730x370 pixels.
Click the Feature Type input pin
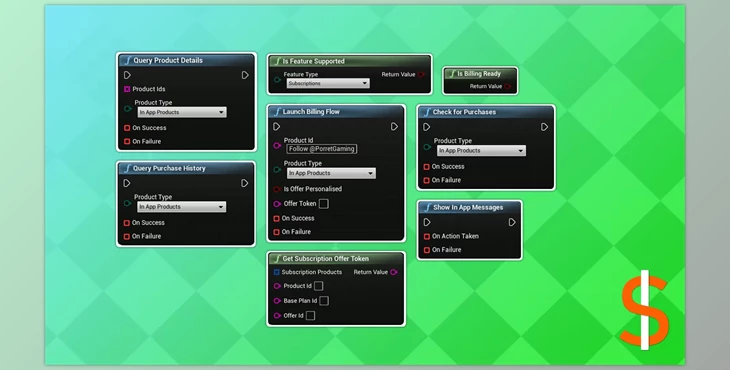point(277,80)
